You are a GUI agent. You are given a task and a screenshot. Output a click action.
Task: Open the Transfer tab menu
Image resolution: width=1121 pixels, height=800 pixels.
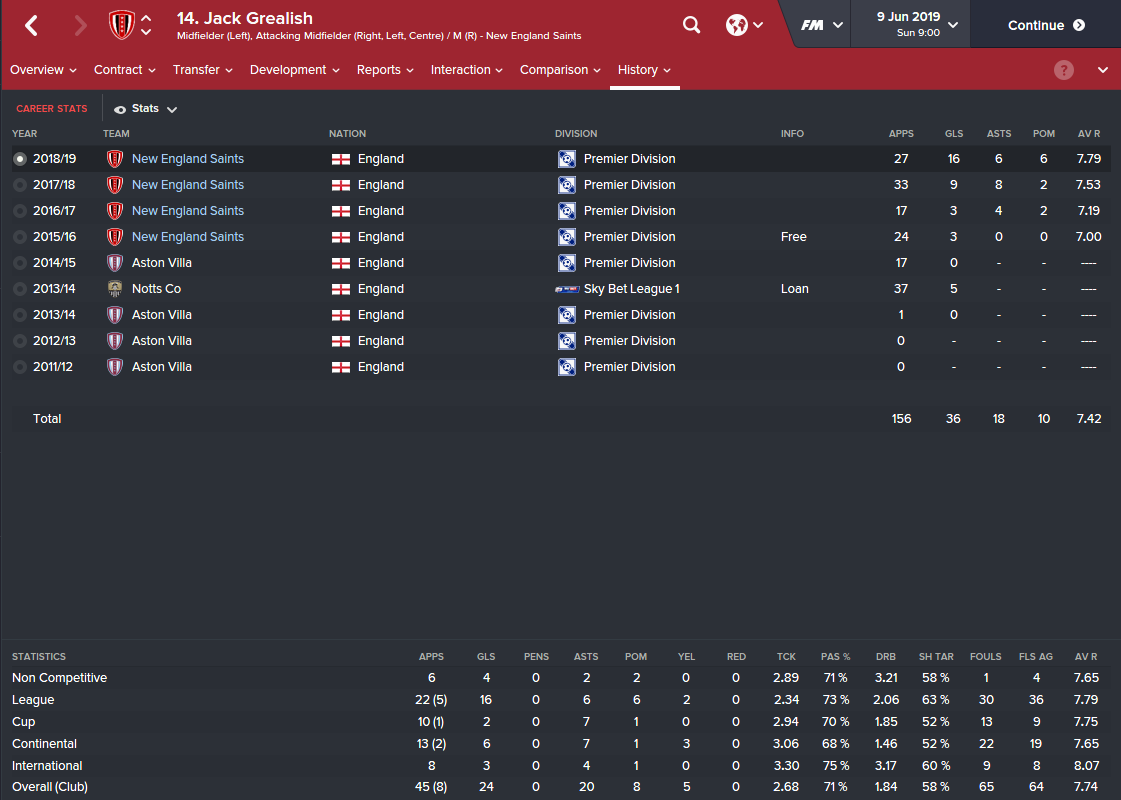tap(202, 70)
